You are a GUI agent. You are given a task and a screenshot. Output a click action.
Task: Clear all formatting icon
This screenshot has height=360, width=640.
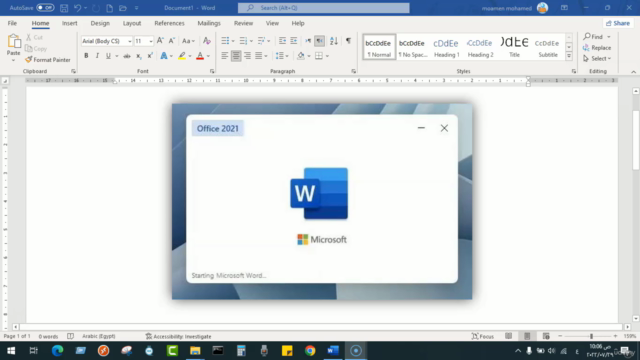(207, 41)
